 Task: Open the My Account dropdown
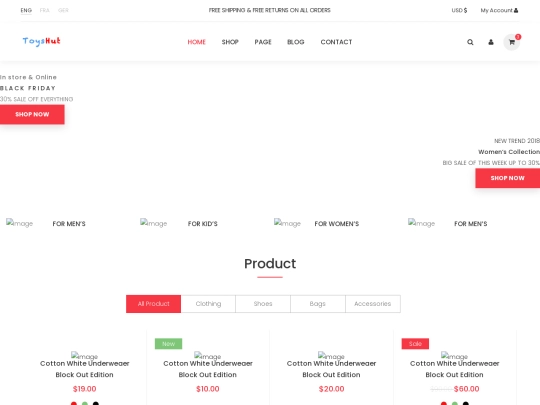[x=499, y=10]
